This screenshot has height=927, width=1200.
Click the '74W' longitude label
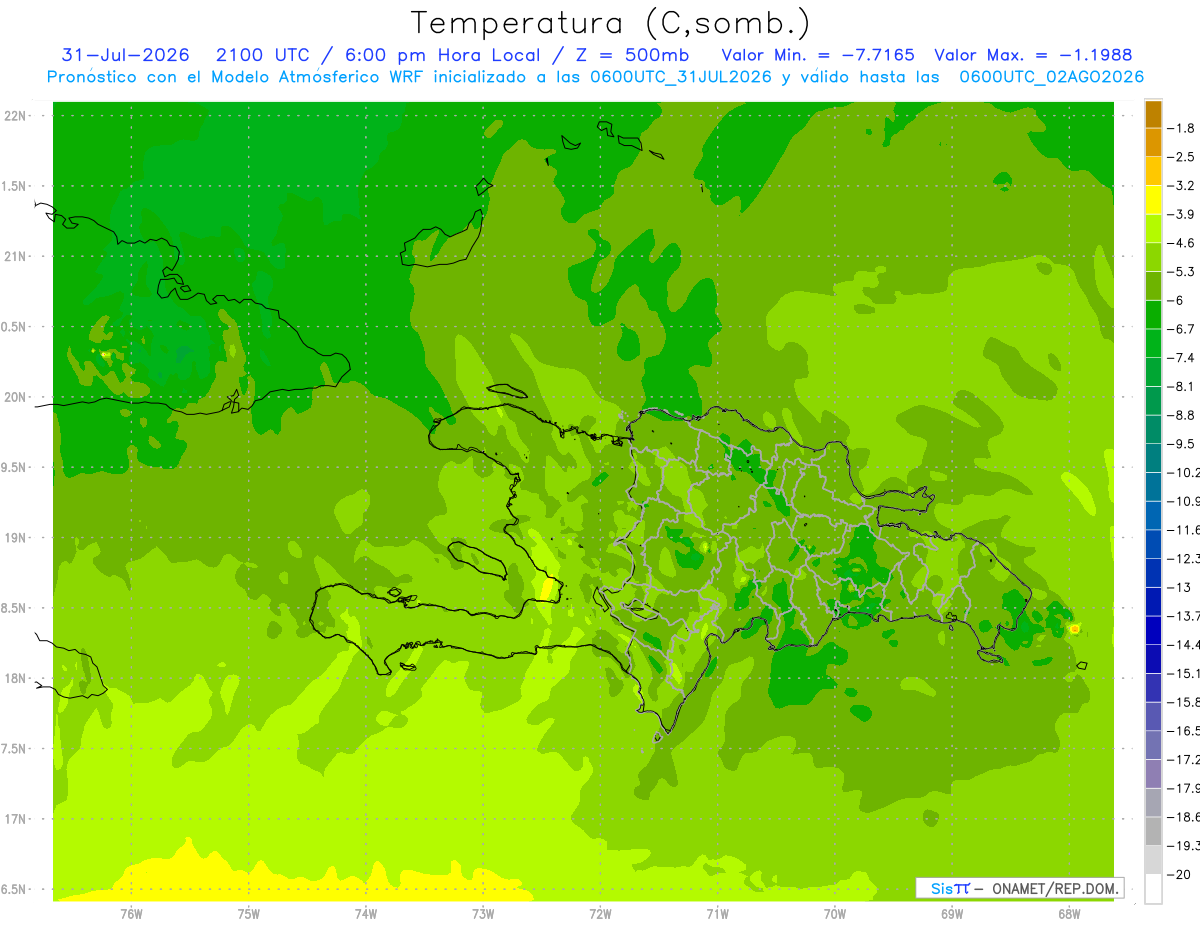pos(366,914)
